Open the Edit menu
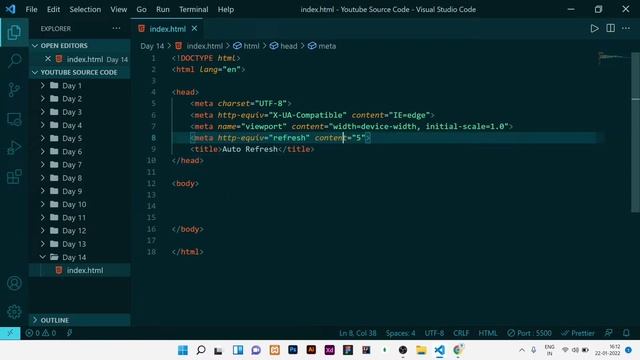 point(53,9)
